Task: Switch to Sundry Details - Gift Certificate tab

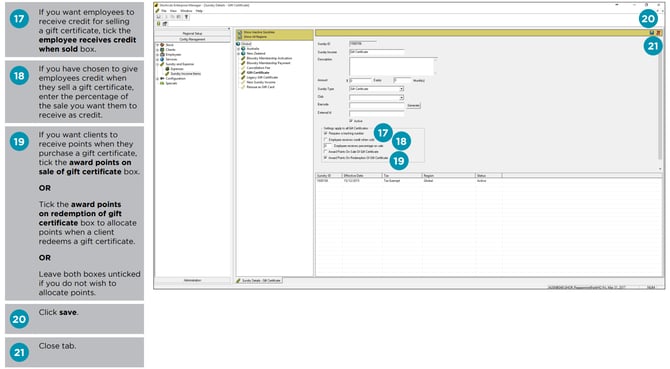Action: pos(259,281)
